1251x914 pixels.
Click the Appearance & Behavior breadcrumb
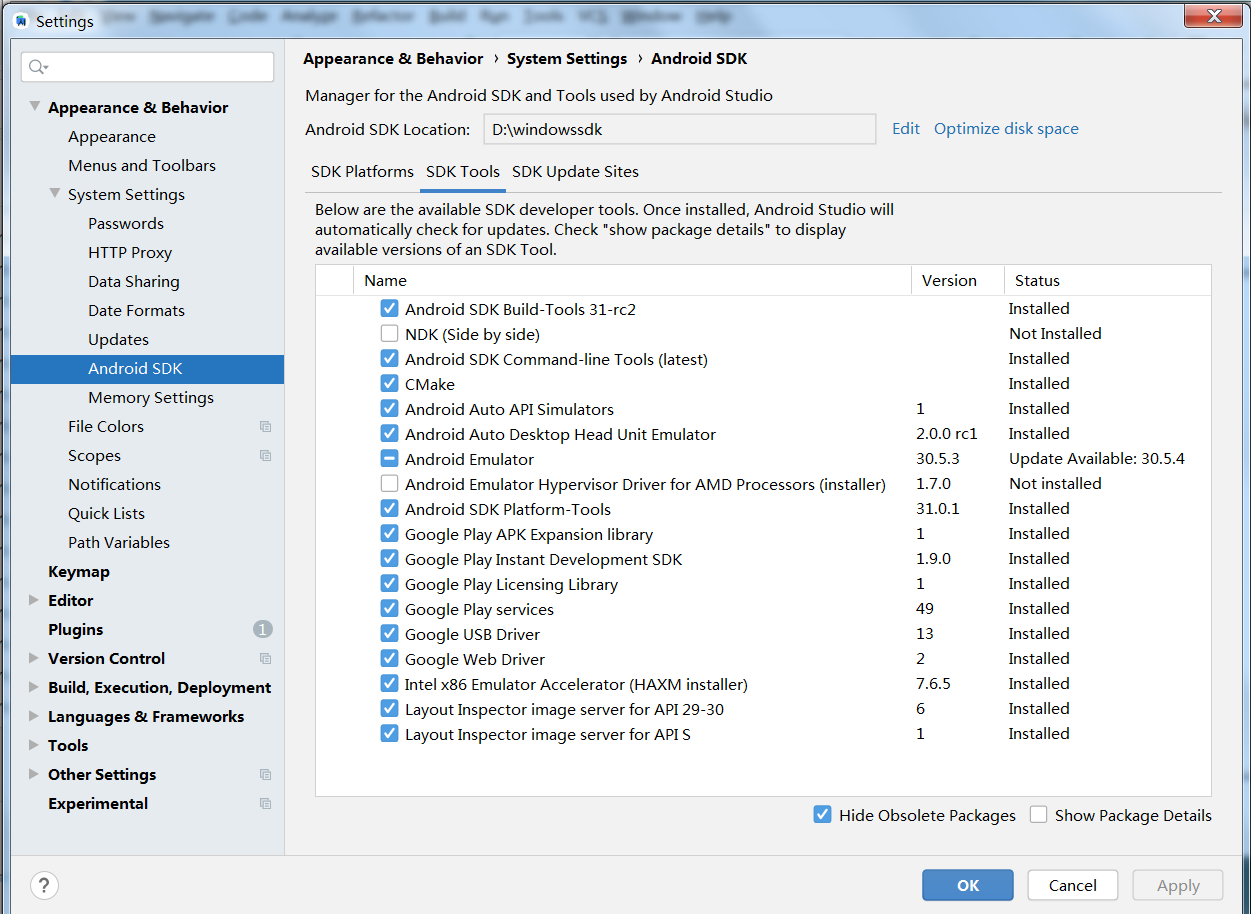(393, 59)
